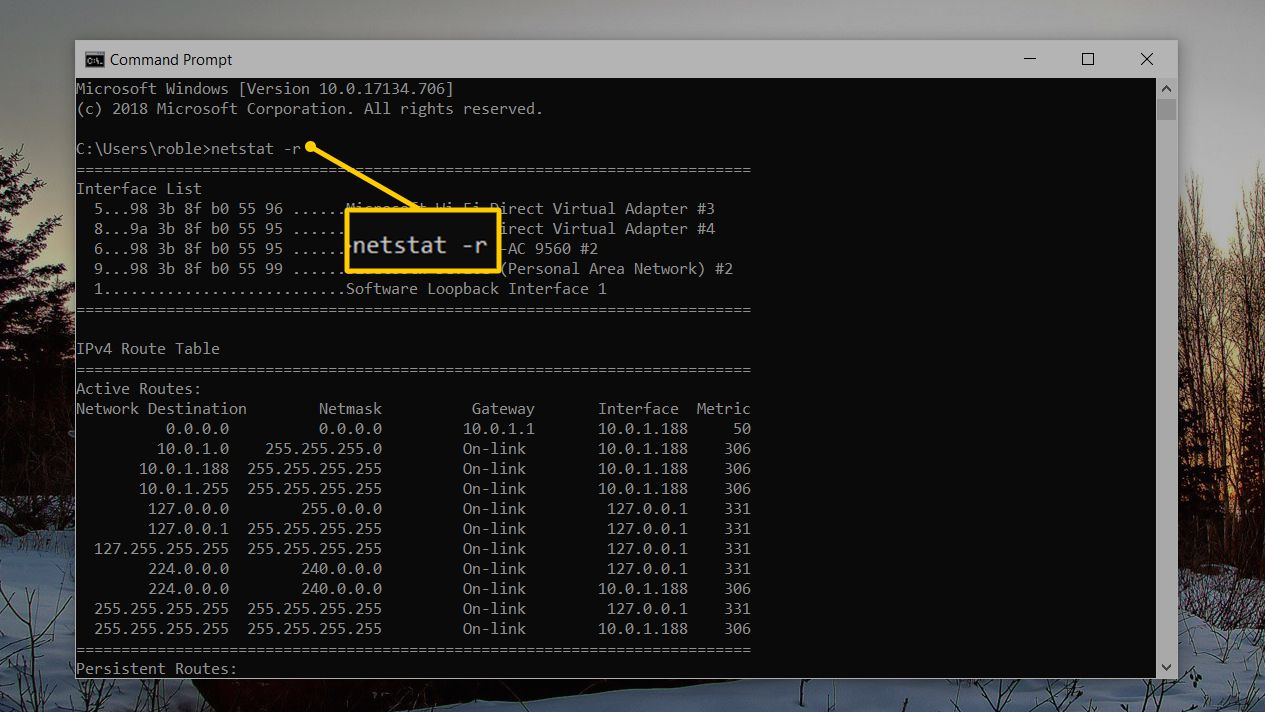Maximize the Command Prompt window
1265x712 pixels.
[x=1088, y=59]
